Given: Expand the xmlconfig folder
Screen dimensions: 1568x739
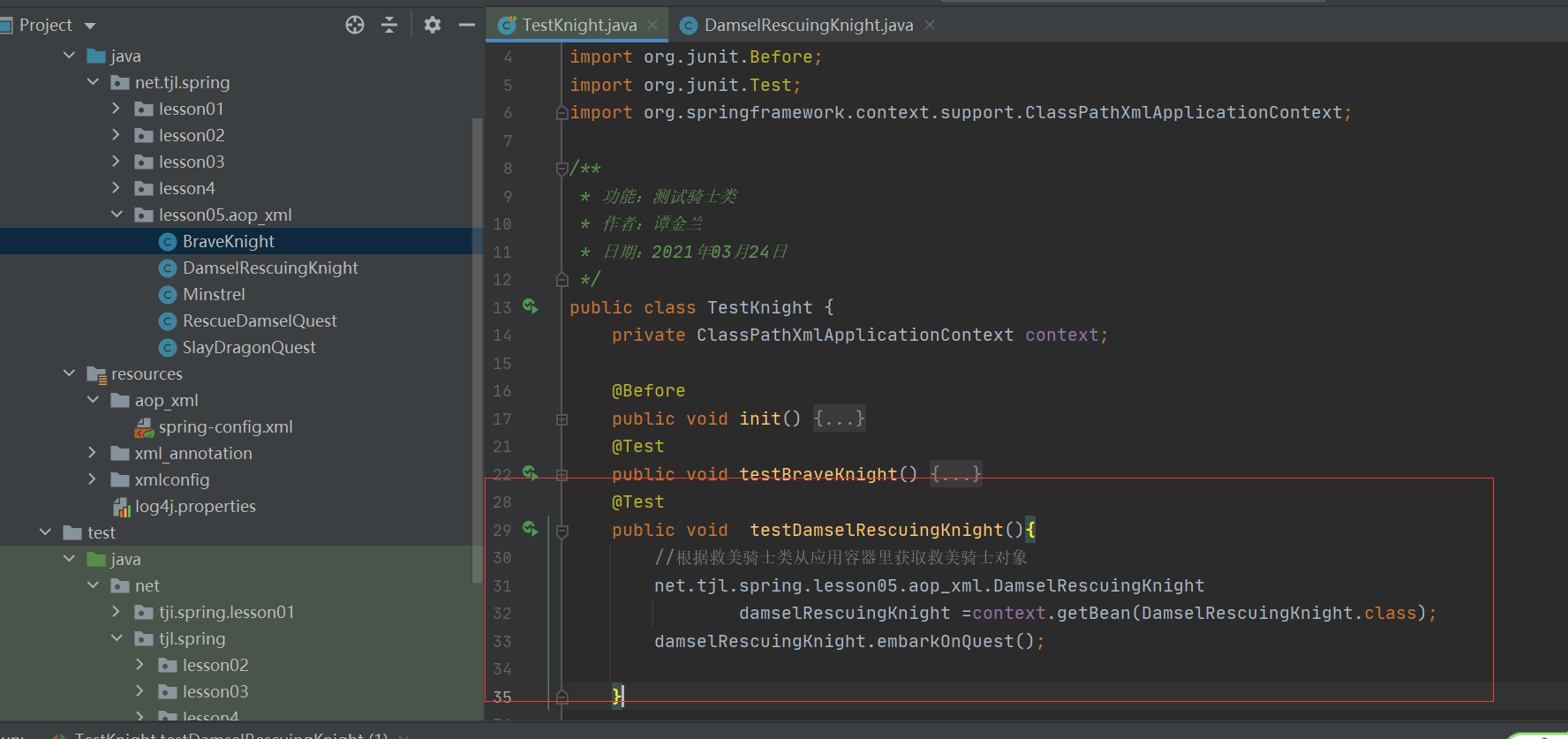Looking at the screenshot, I should pyautogui.click(x=93, y=479).
